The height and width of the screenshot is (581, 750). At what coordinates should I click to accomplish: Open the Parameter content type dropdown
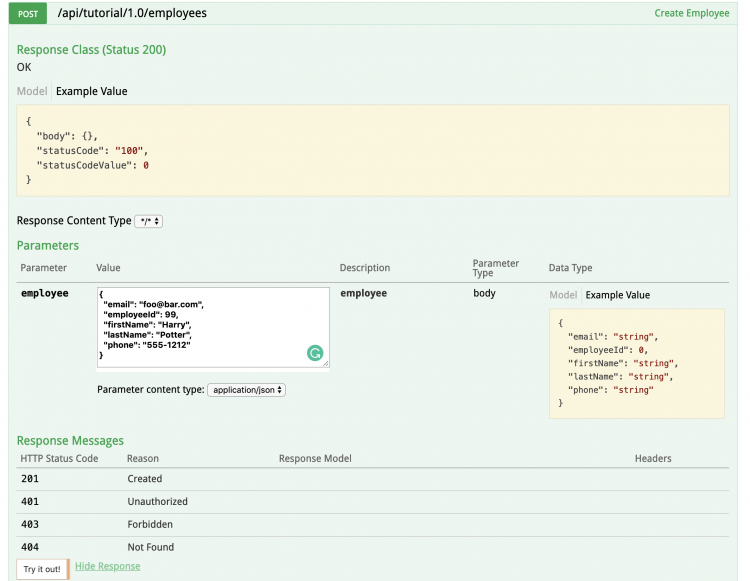[246, 390]
